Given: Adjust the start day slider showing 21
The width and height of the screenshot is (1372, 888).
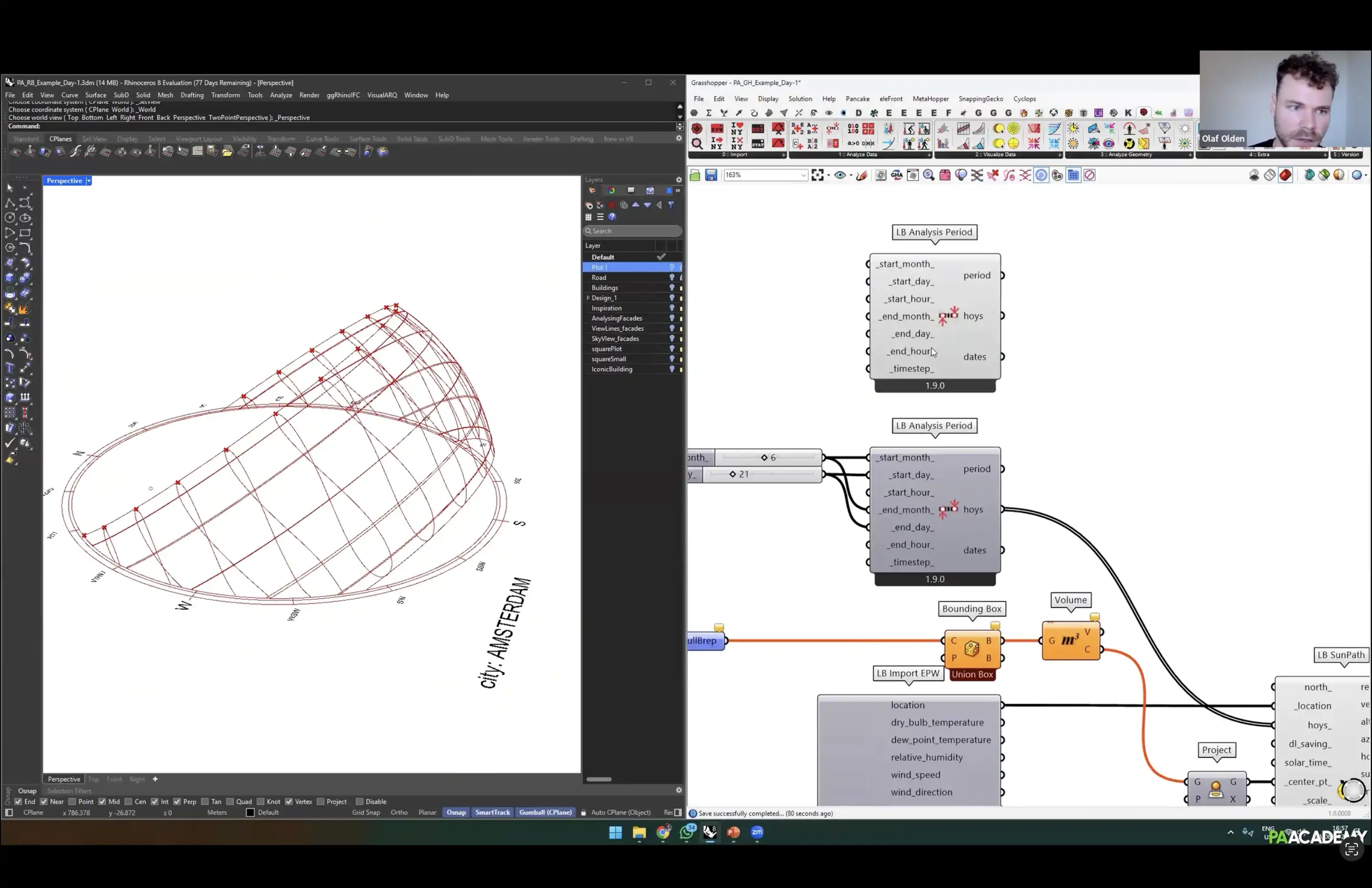Looking at the screenshot, I should click(x=762, y=474).
